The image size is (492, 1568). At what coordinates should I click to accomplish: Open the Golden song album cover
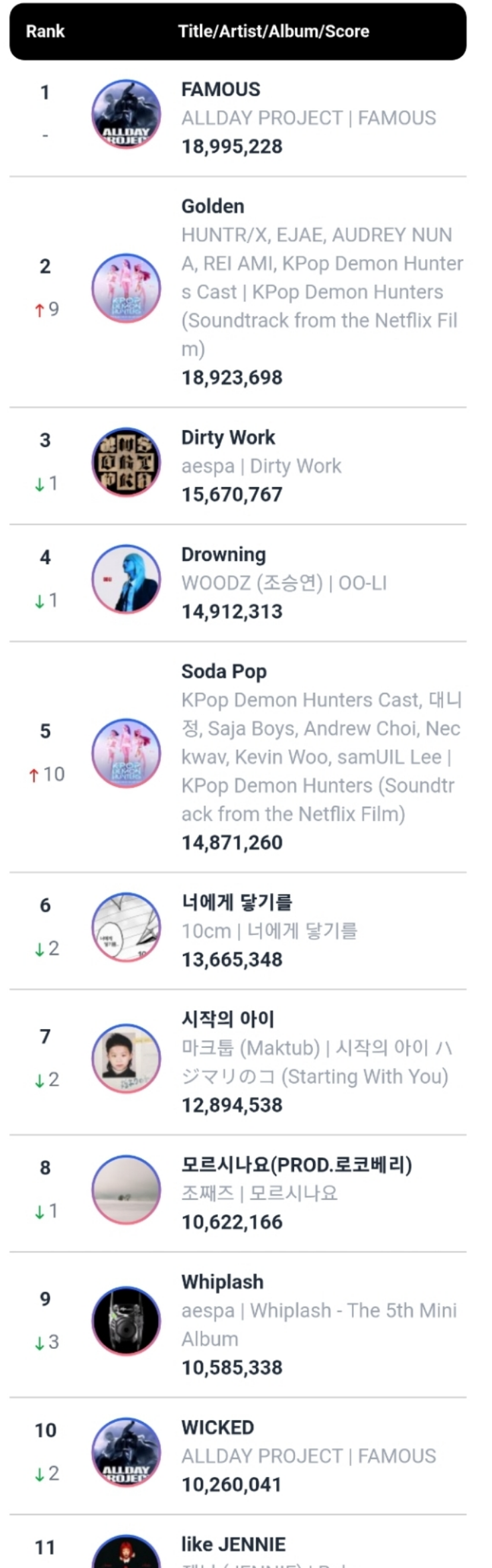pos(126,289)
